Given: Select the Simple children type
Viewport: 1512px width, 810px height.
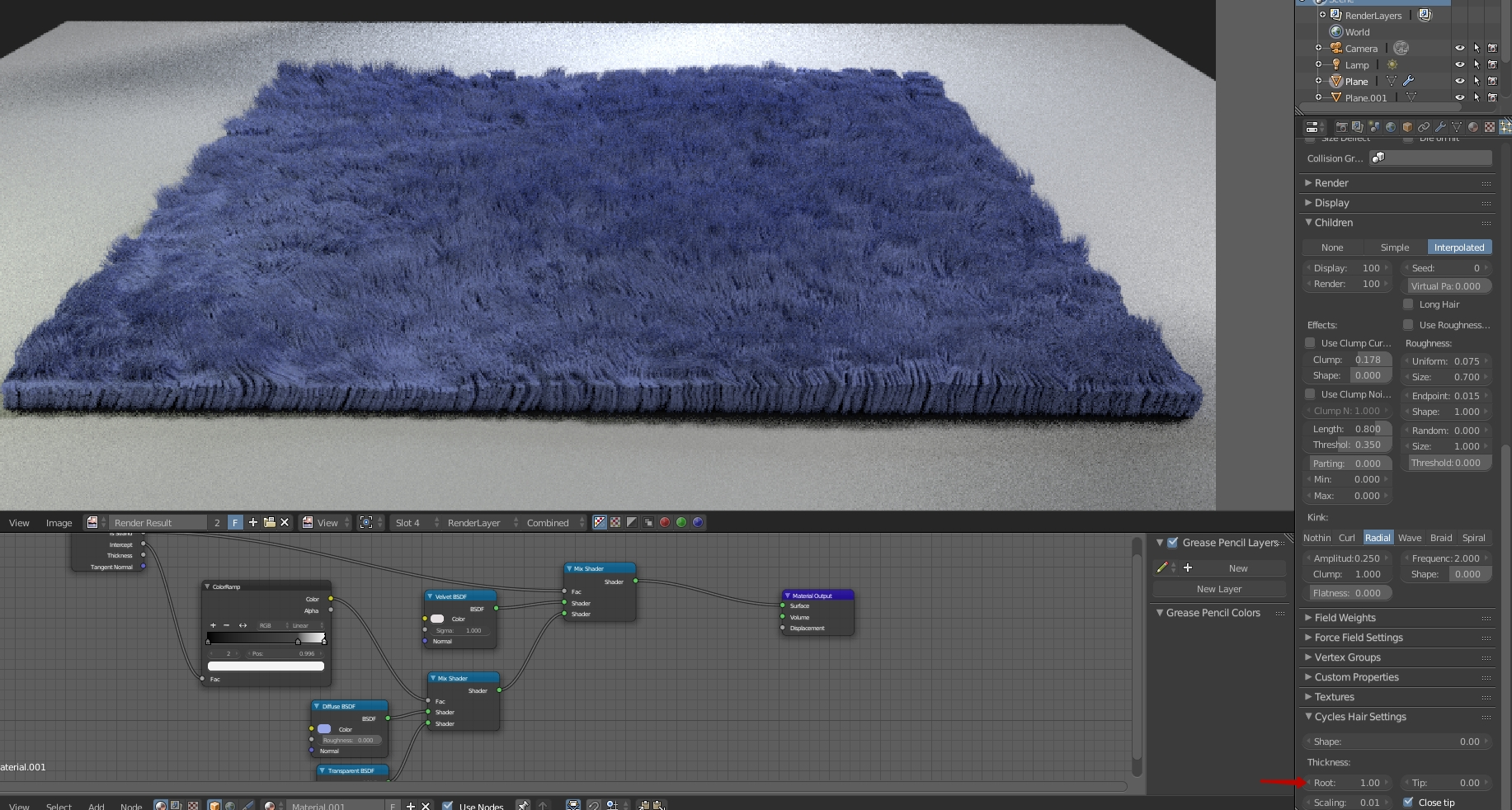Looking at the screenshot, I should 1395,247.
